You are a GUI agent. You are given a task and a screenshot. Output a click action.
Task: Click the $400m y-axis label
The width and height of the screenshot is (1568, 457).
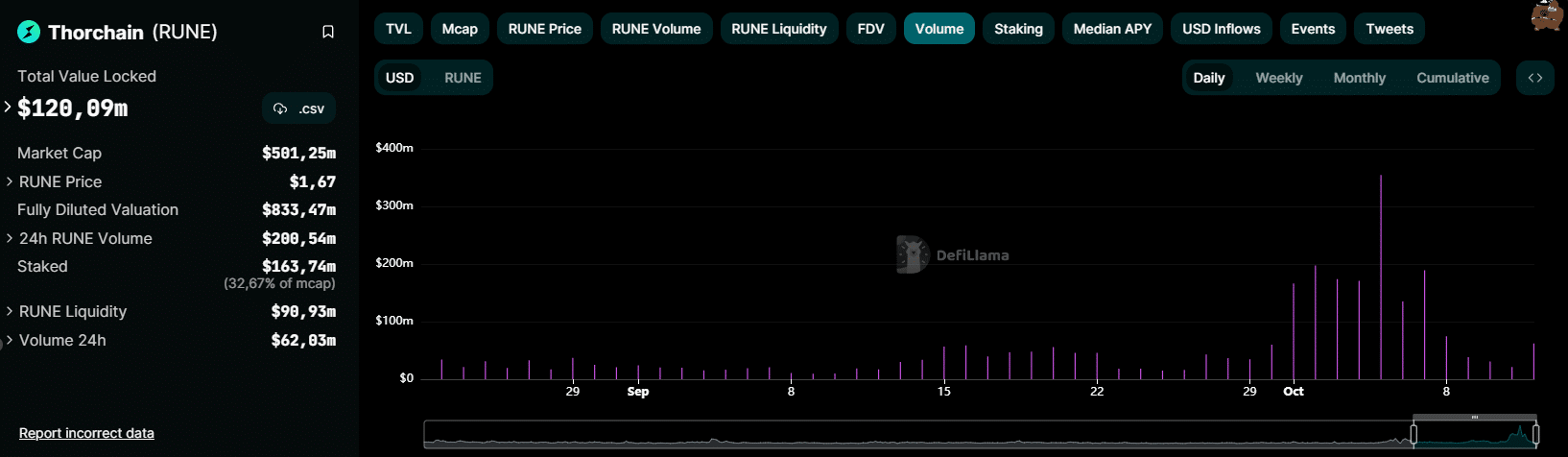pos(394,147)
